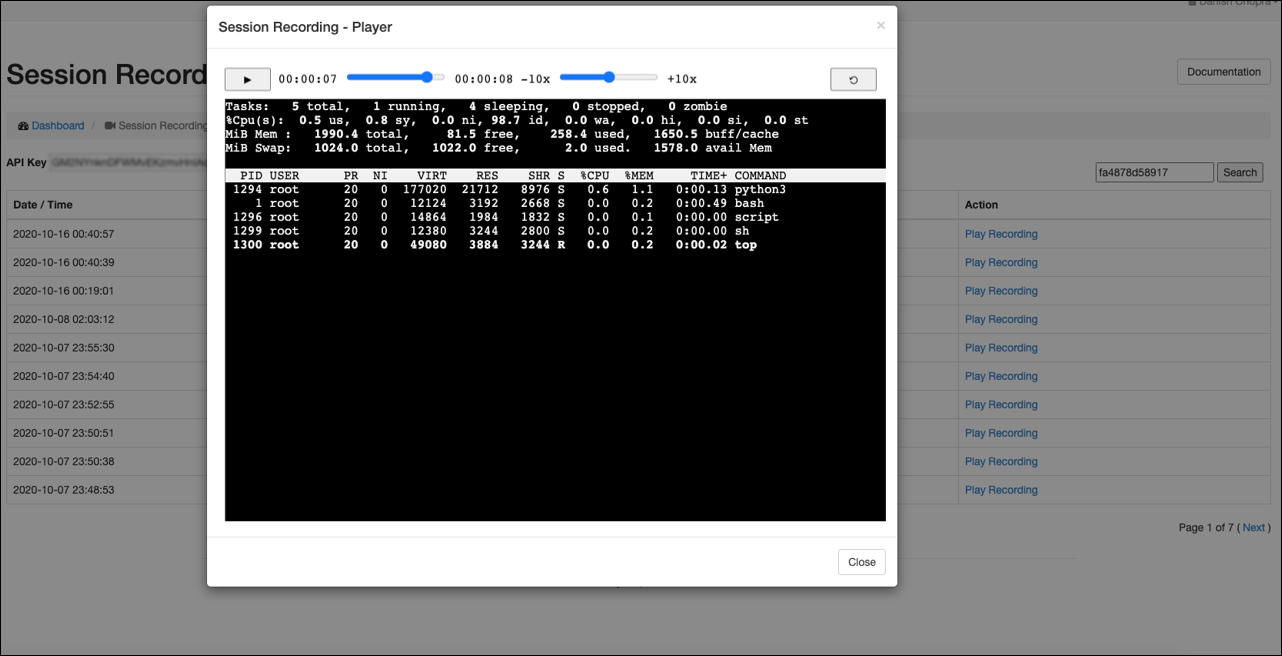Open the Documentation page
Viewport: 1282px width, 656px height.
(1224, 72)
